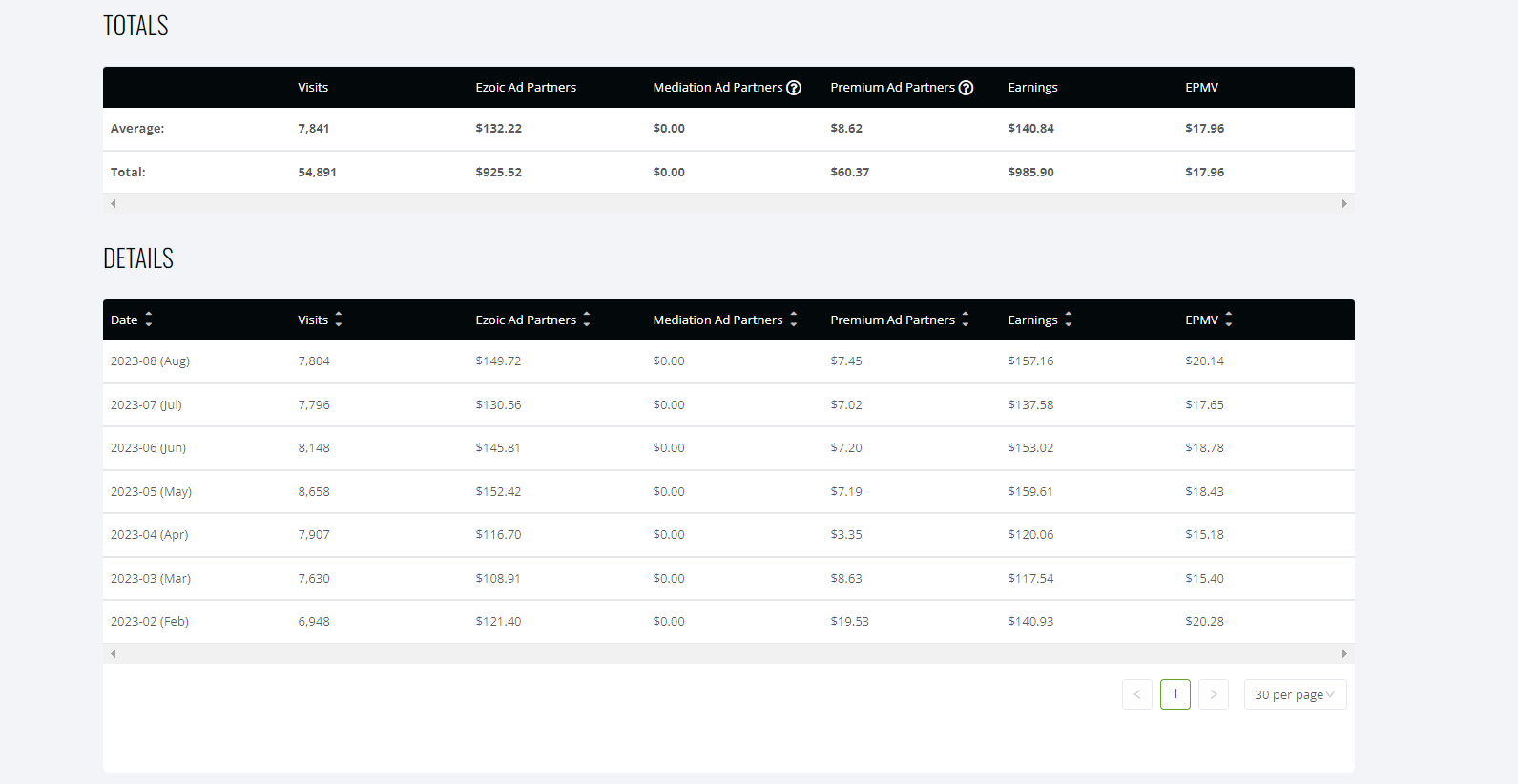Open the 30 per page dropdown

pyautogui.click(x=1295, y=694)
